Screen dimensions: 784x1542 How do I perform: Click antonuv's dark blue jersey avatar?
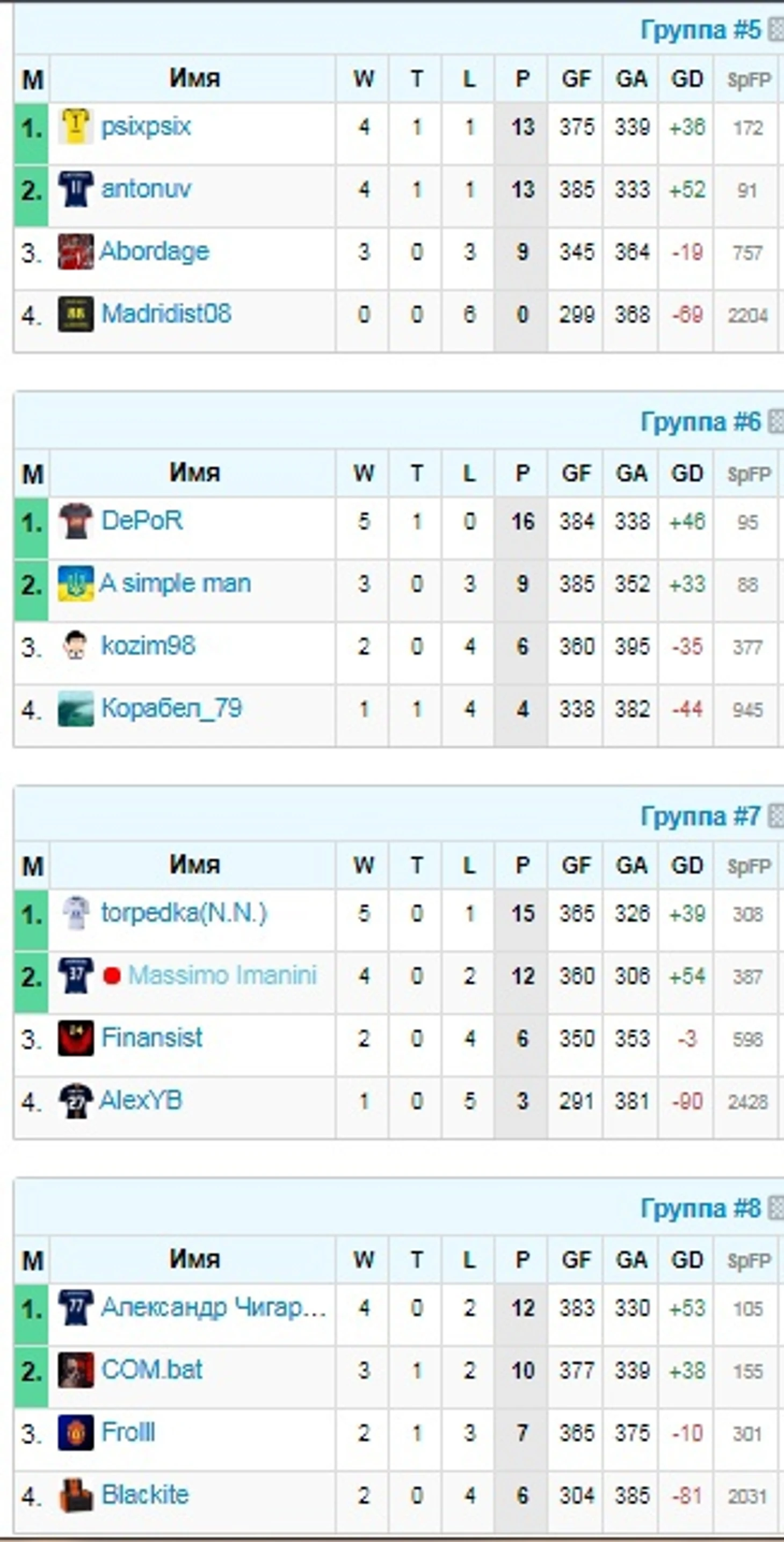pyautogui.click(x=75, y=189)
